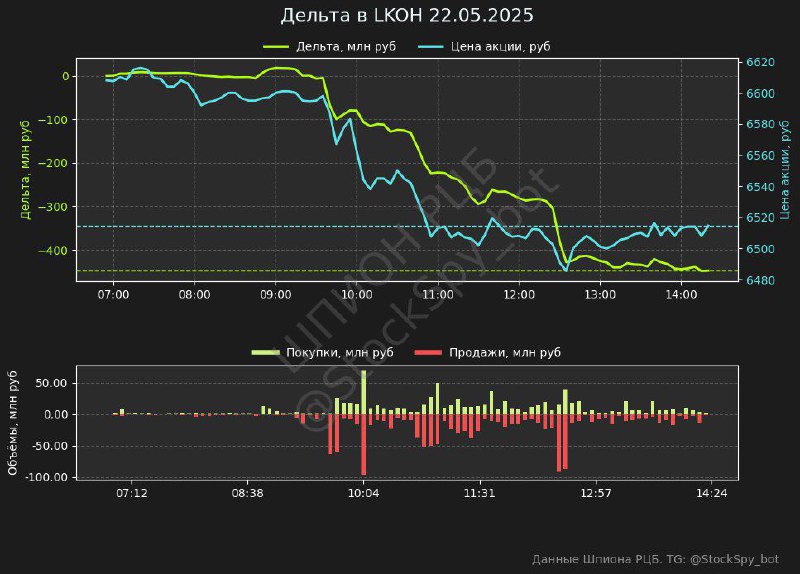Click the chart title 'Дельта в LKOH 22.05.2025'
Image resolution: width=800 pixels, height=574 pixels.
[x=407, y=15]
